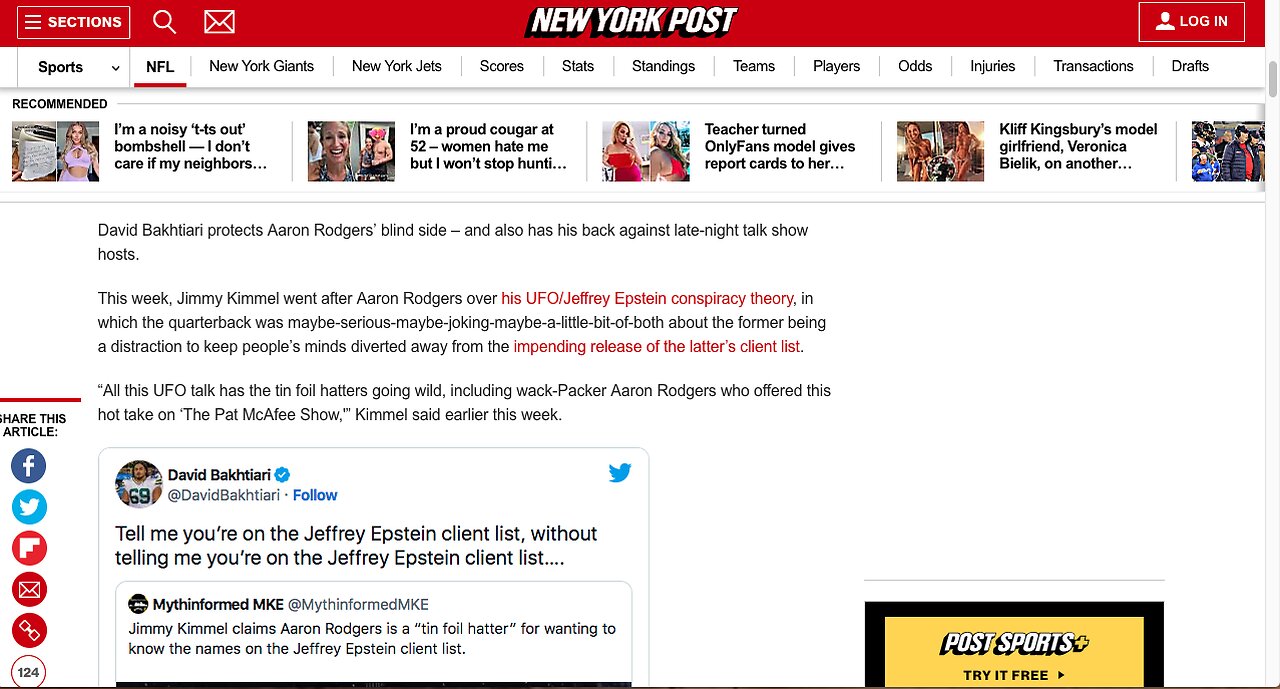
Task: Click the Mythinformed MKE quoted tweet avatar
Action: point(138,604)
